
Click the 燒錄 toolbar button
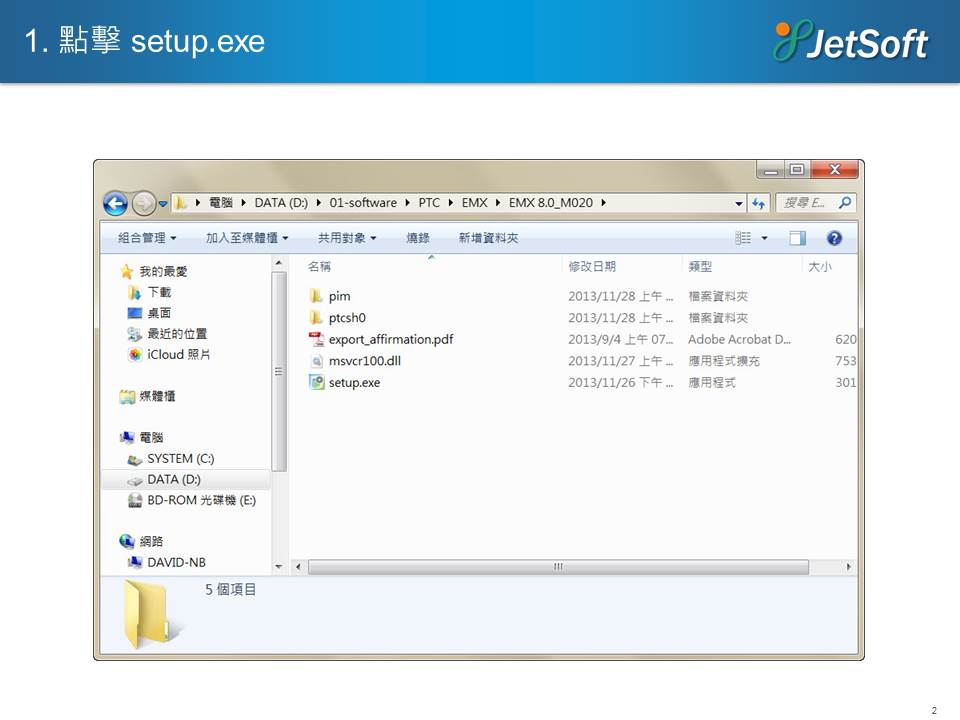tap(417, 238)
